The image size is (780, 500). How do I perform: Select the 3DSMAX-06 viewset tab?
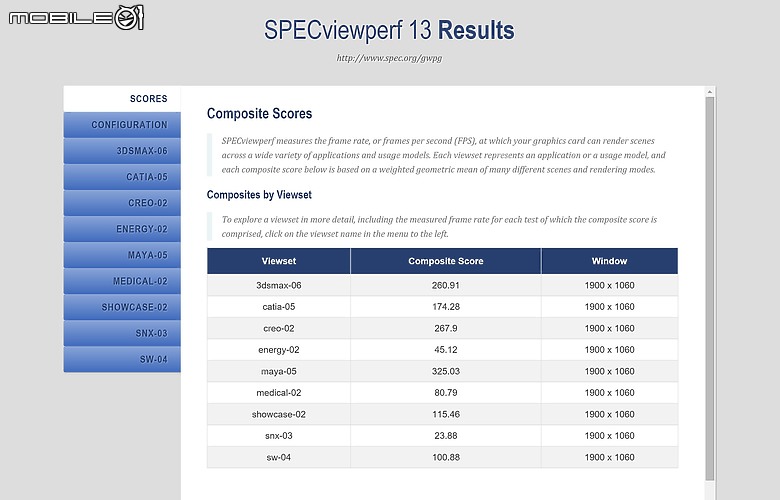[x=122, y=151]
